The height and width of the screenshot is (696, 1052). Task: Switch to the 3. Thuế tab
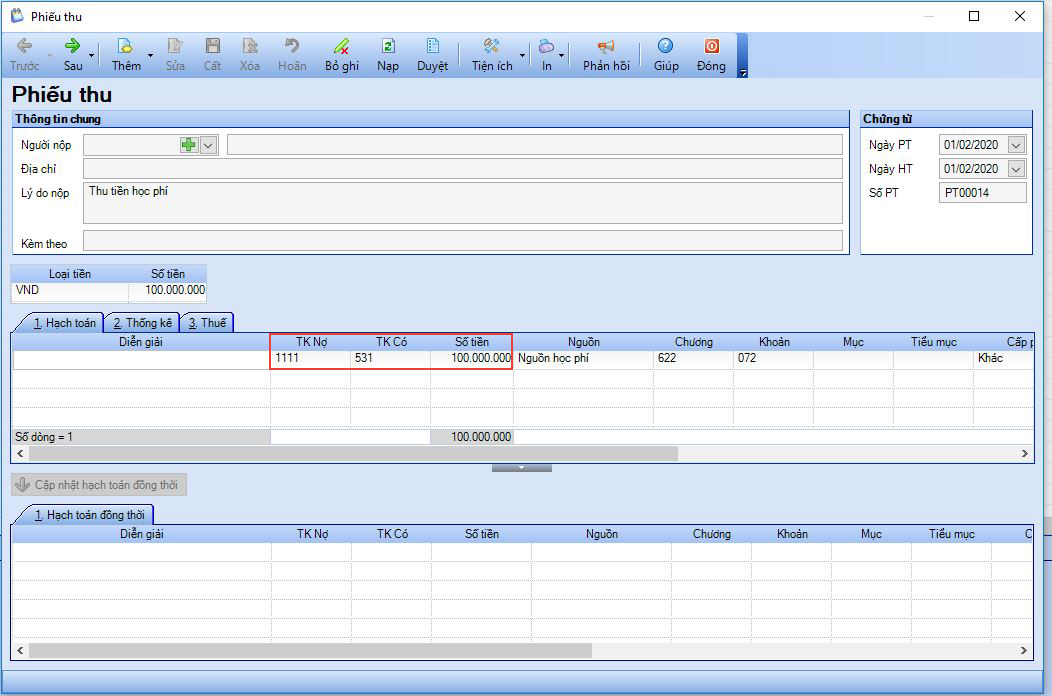pyautogui.click(x=207, y=323)
